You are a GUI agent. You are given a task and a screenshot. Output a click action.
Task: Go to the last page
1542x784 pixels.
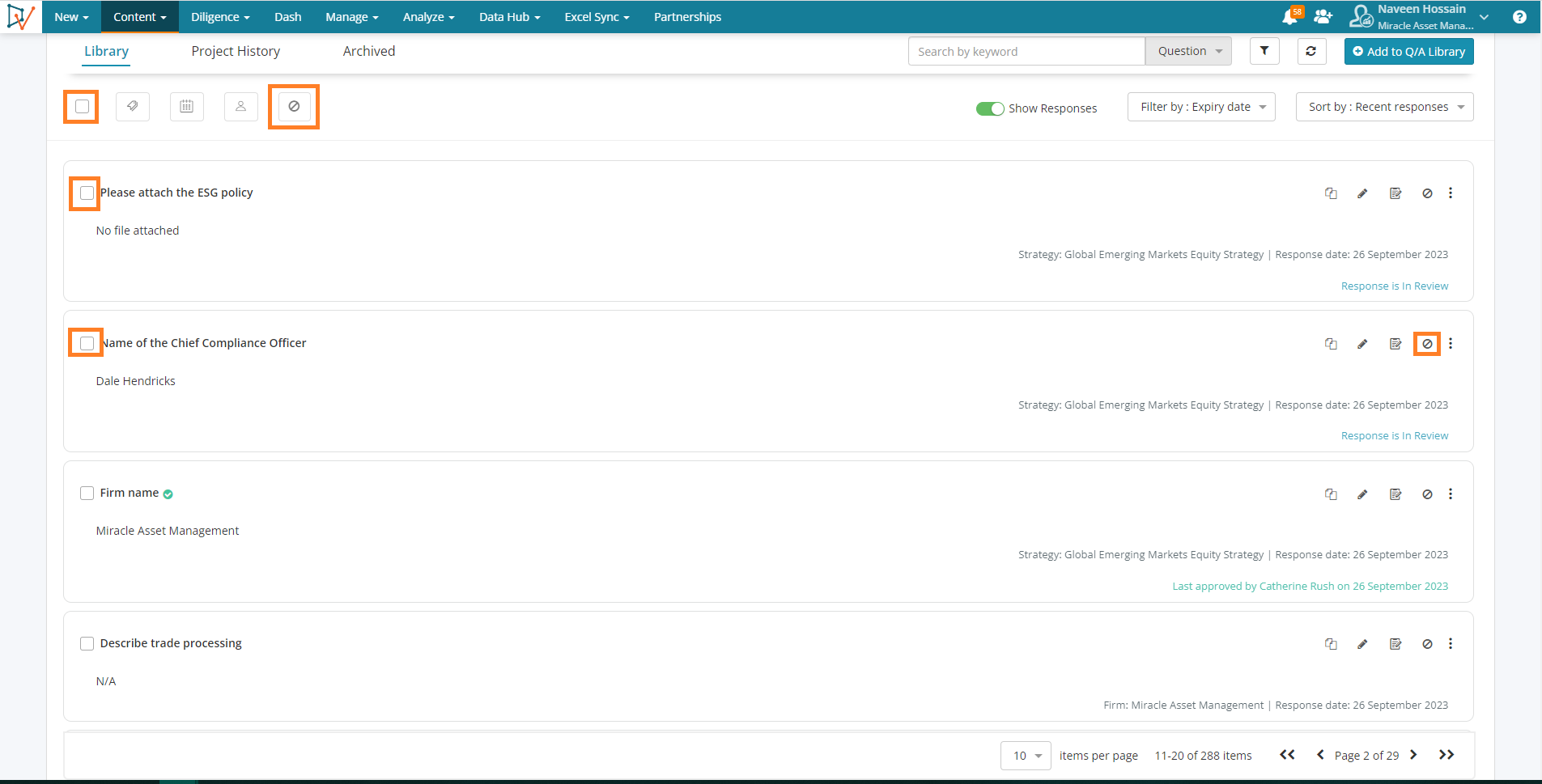tap(1446, 755)
